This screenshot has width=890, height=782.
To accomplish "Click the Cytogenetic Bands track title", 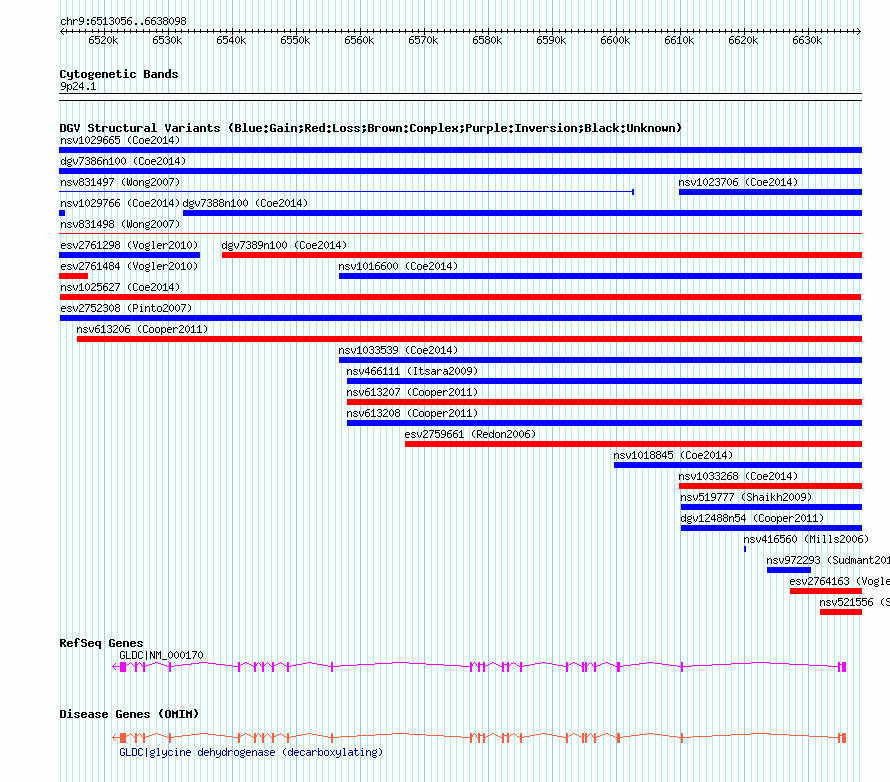I will coord(119,74).
